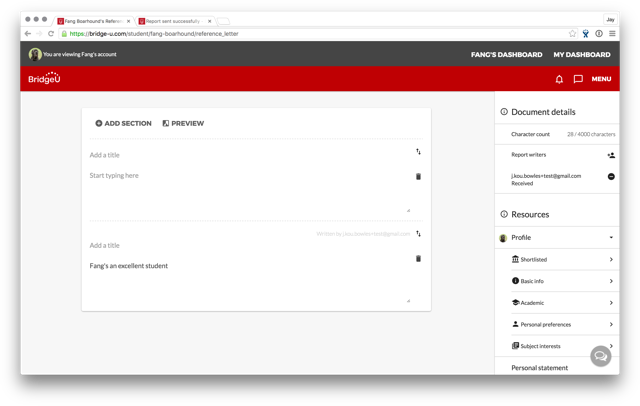This screenshot has width=640, height=406.
Task: Click the notifications bell icon
Action: (559, 79)
